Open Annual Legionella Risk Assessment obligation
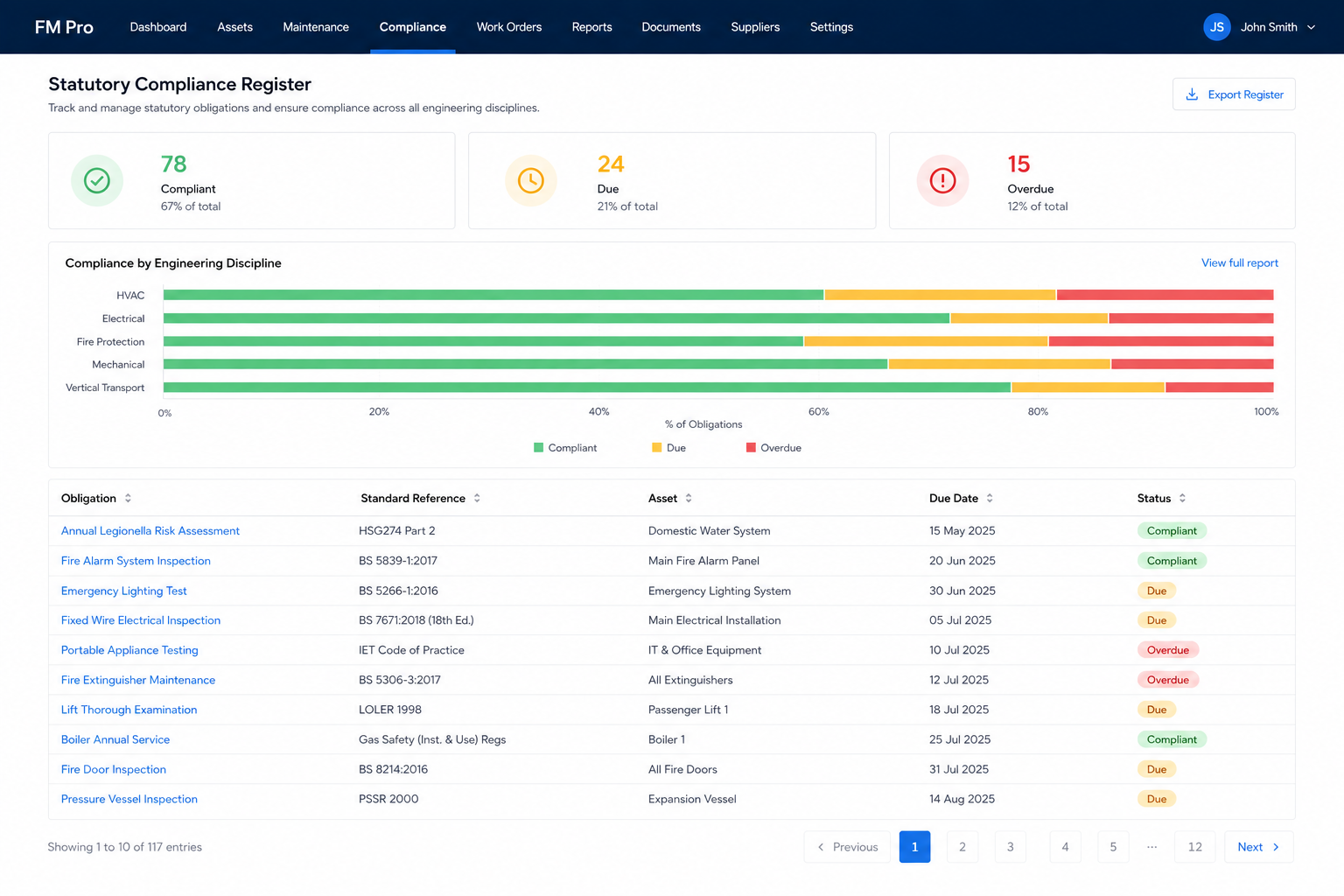The width and height of the screenshot is (1344, 896). tap(150, 531)
